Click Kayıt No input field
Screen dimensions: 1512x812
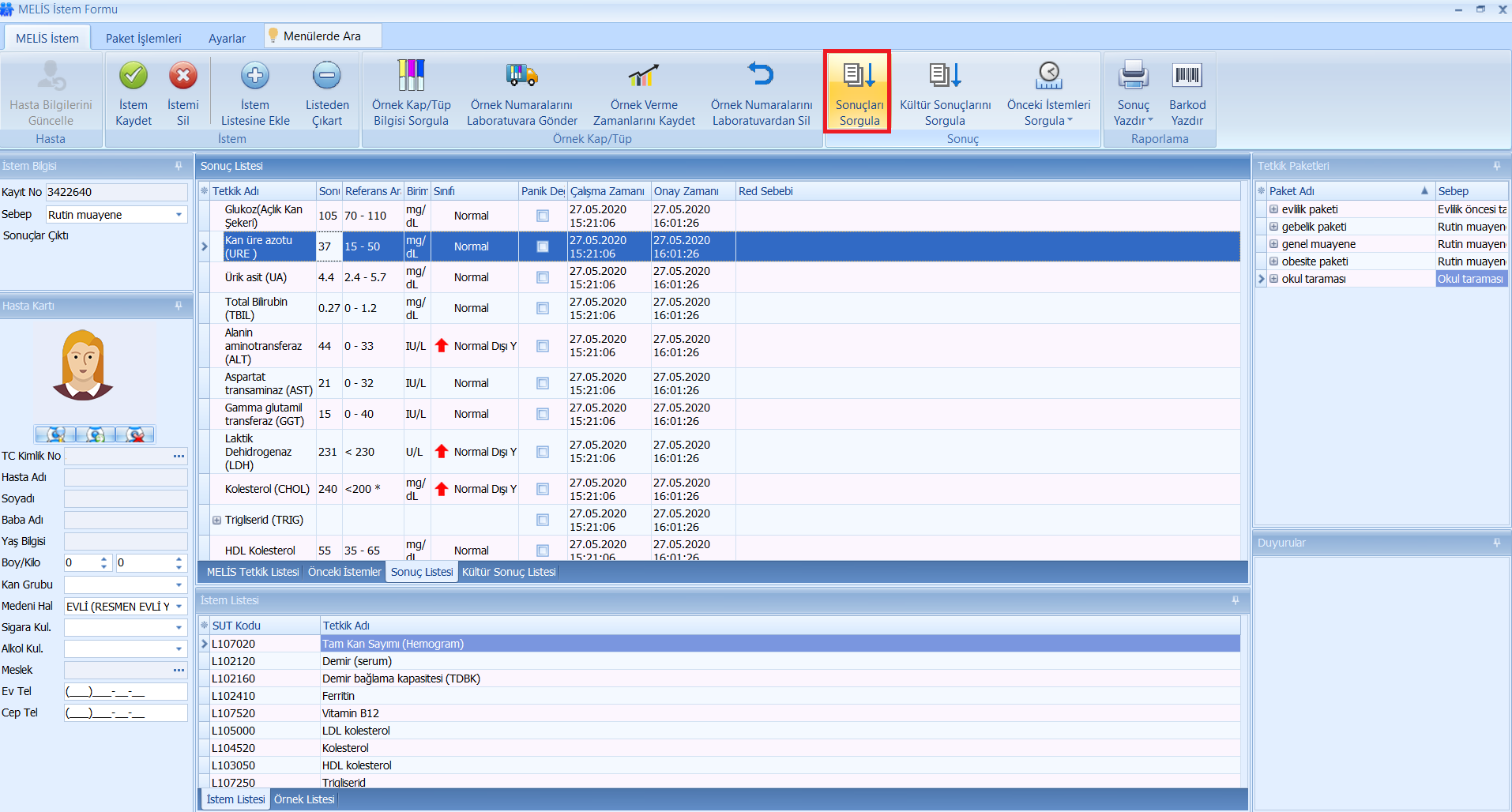[116, 192]
